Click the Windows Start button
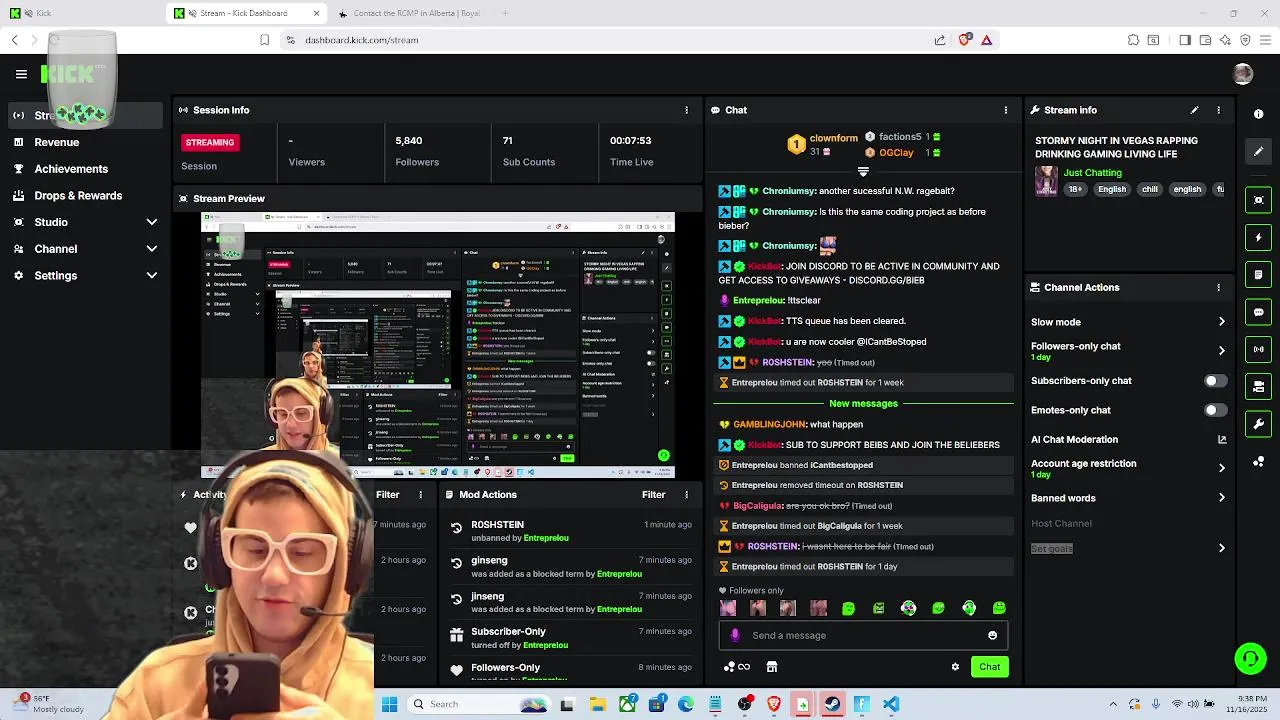The height and width of the screenshot is (720, 1280). [389, 704]
